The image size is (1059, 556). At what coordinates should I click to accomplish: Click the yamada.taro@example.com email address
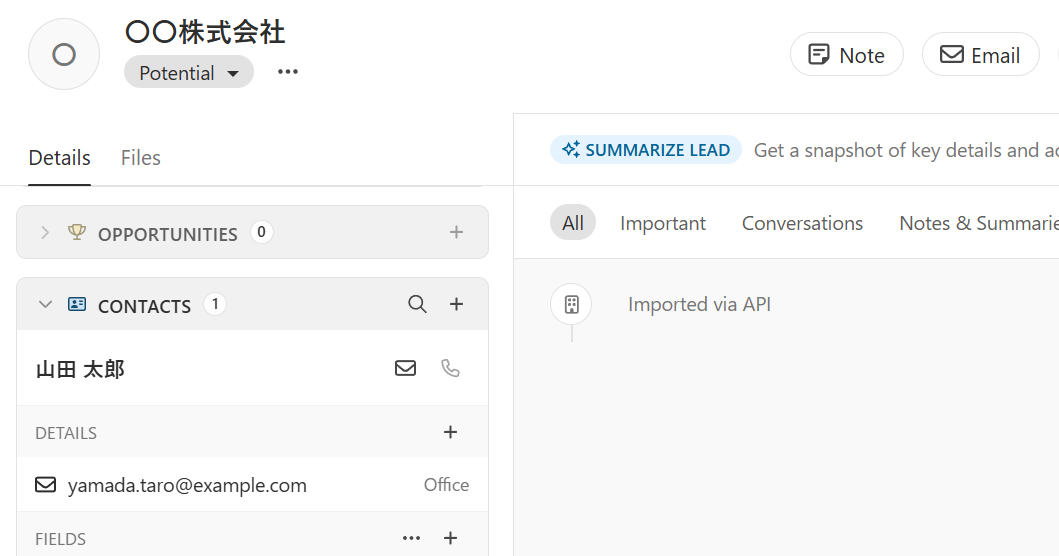coord(187,485)
